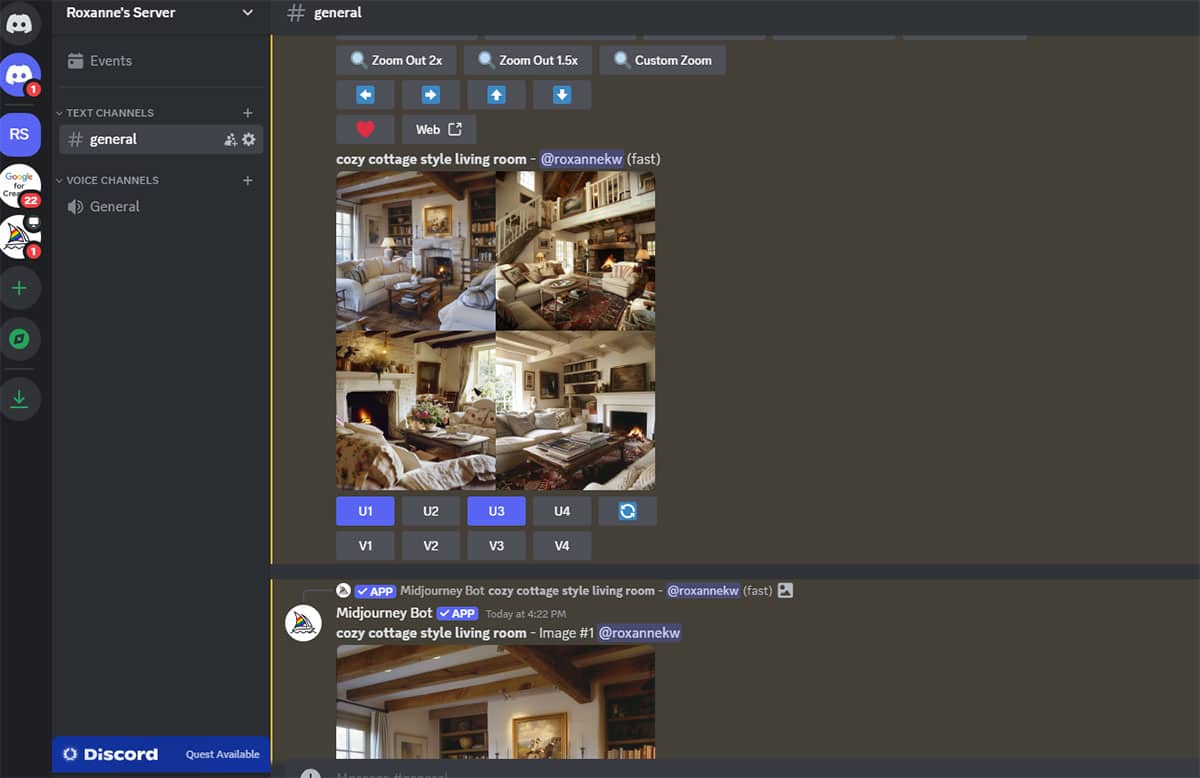Screen dimensions: 1200x778
Task: Click the hashtag general channel header
Action: [x=325, y=13]
